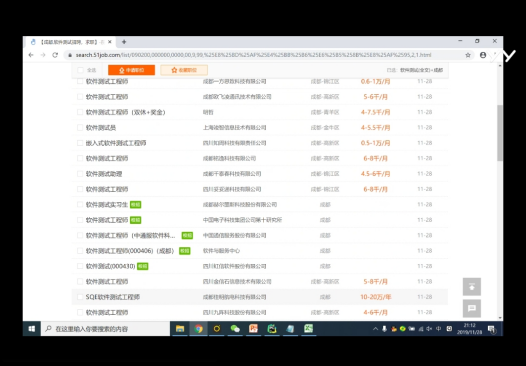Open company 成都欧飞凌通讯技术有限公司
Viewport: 526px width, 366px height.
click(237, 97)
